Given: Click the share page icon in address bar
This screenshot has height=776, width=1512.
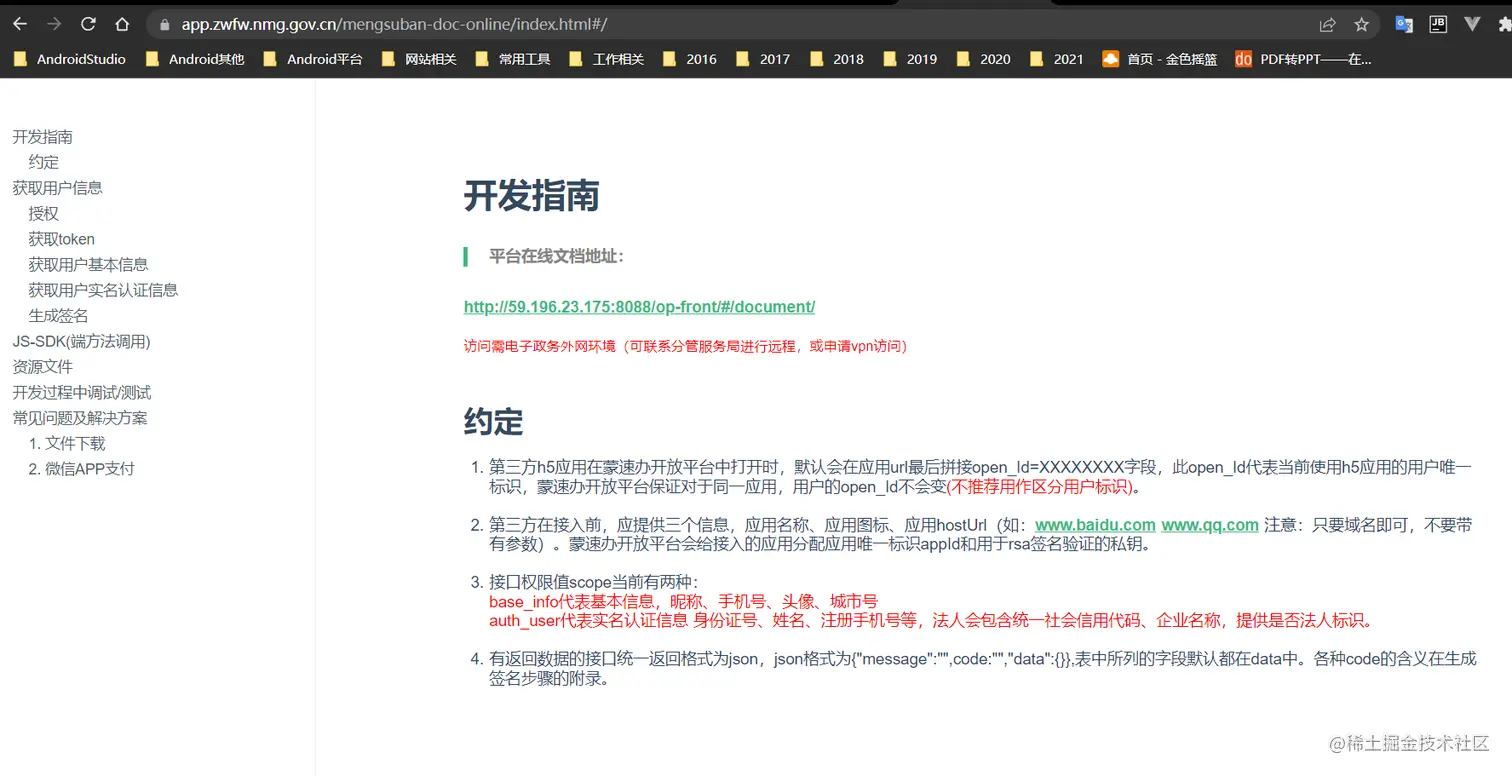Looking at the screenshot, I should pos(1327,24).
